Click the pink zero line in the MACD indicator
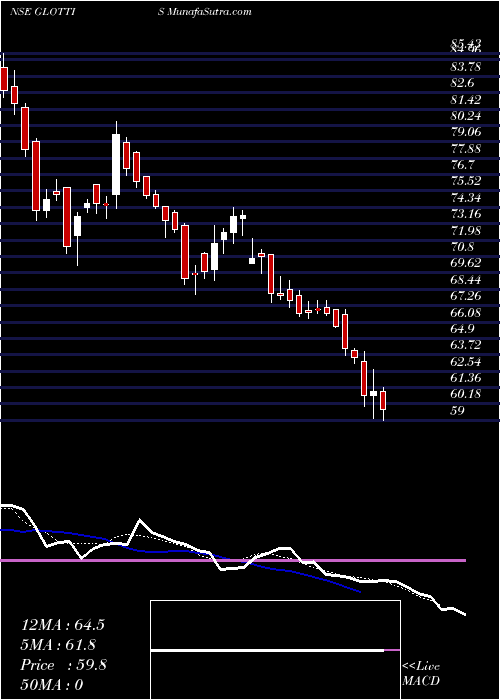The width and height of the screenshot is (500, 700). (233, 560)
